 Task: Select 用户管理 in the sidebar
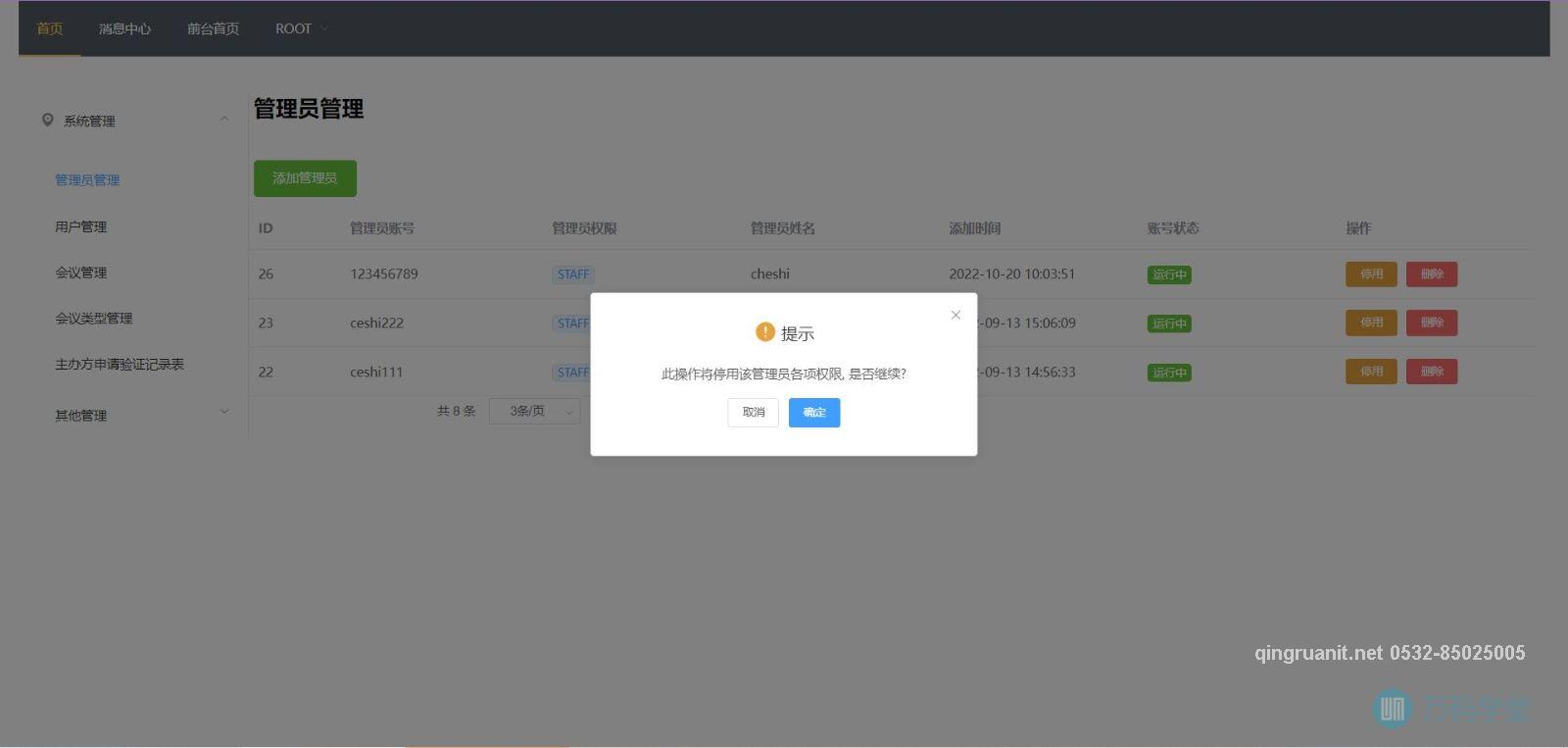coord(80,226)
